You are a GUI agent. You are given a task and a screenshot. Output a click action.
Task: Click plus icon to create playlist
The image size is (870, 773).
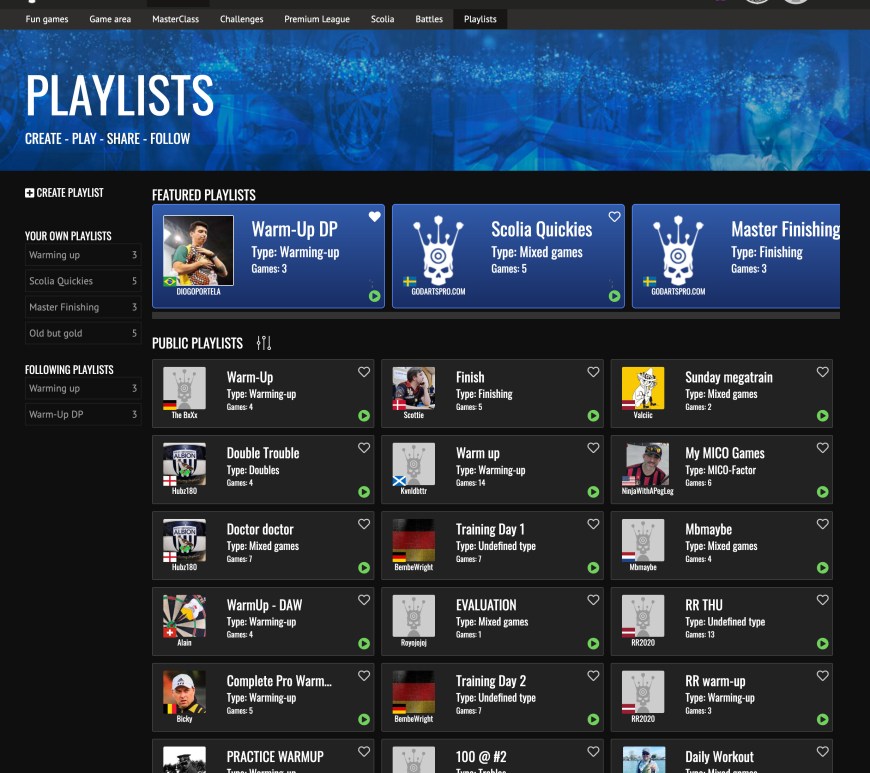coord(30,193)
